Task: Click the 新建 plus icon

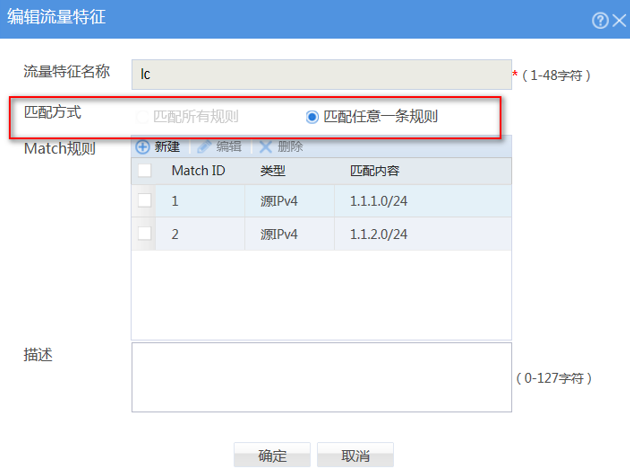Action: [x=142, y=146]
